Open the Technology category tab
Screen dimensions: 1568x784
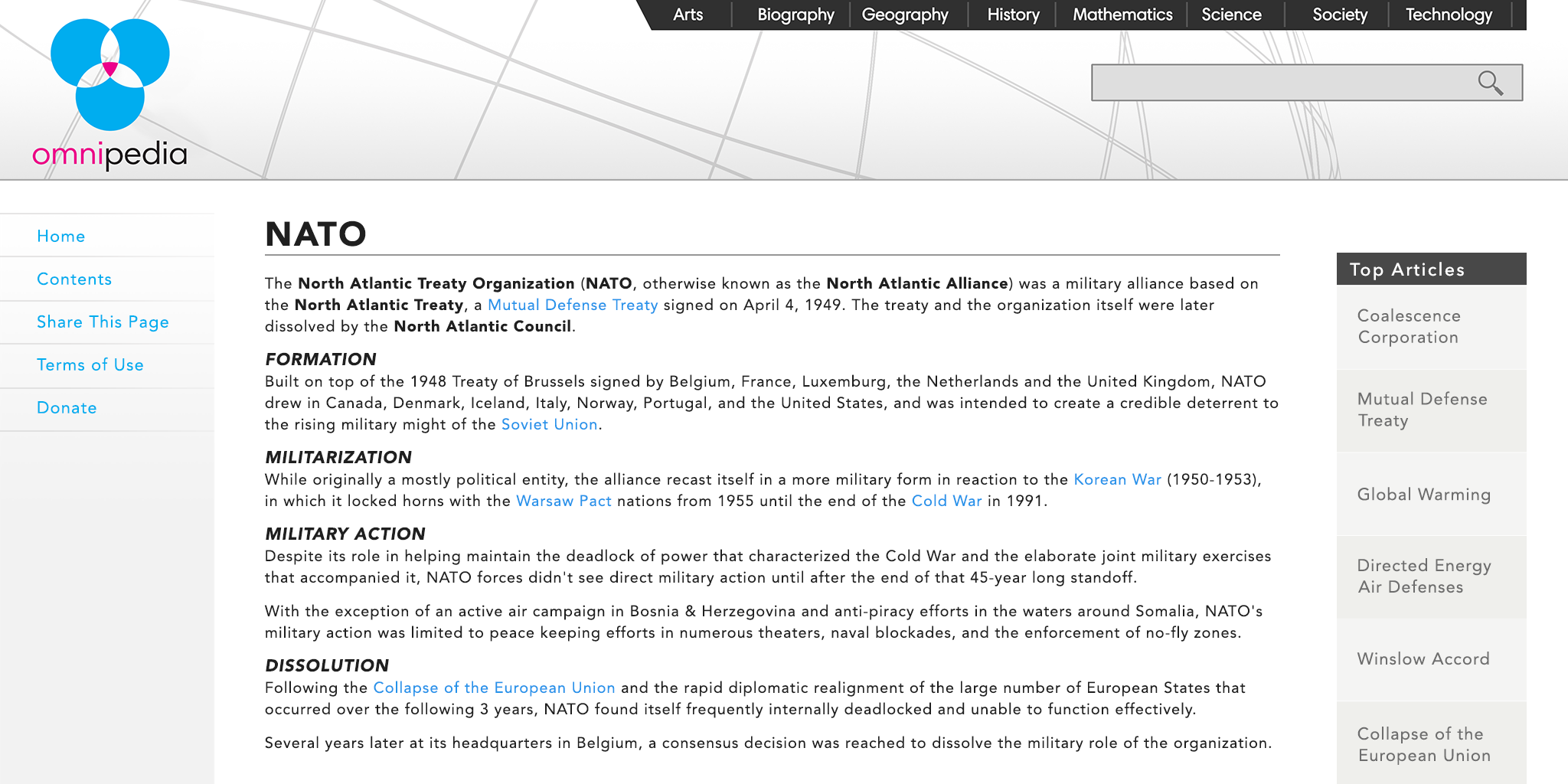1449,15
